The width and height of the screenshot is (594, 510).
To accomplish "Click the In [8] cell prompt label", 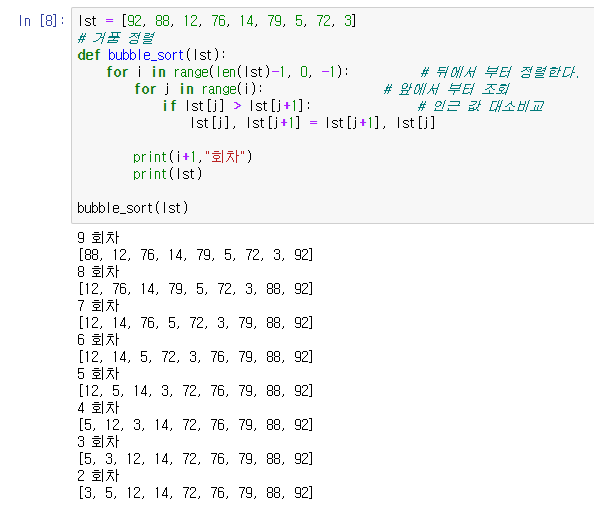I will tap(41, 21).
